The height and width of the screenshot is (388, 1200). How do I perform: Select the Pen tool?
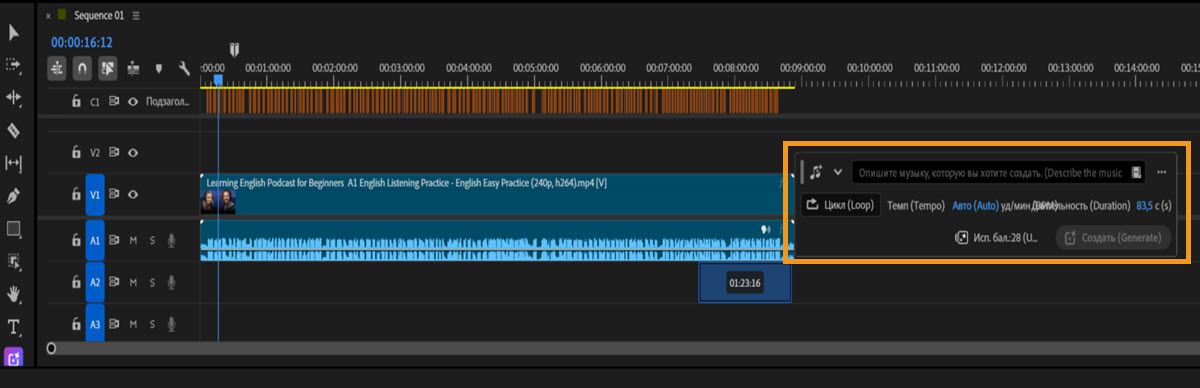(x=14, y=196)
